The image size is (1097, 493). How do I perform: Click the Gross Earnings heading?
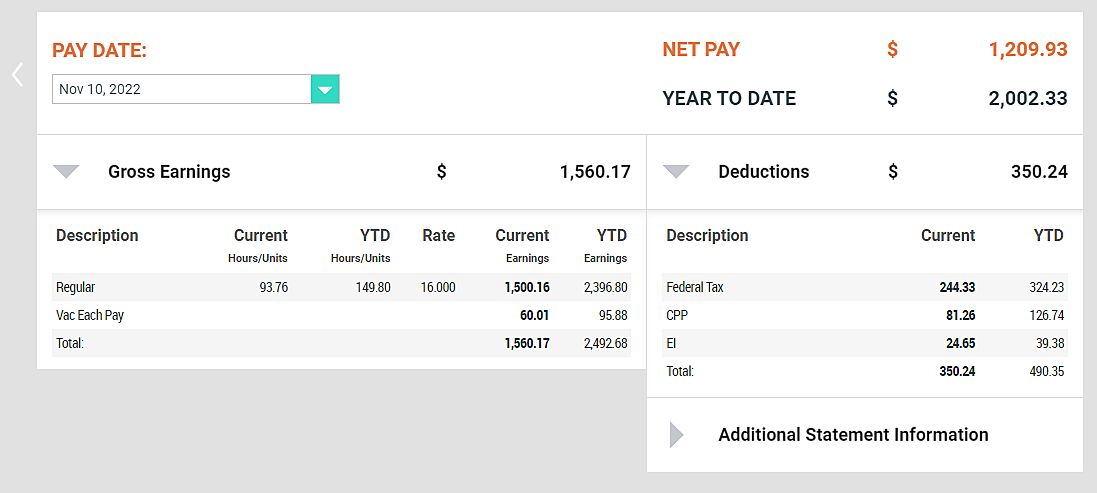169,172
